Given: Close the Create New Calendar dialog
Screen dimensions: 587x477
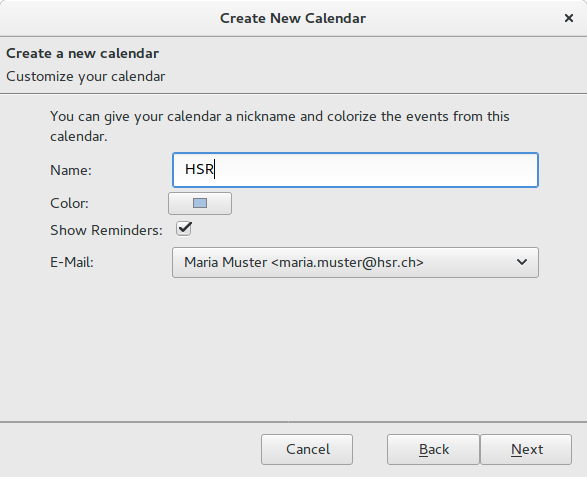Looking at the screenshot, I should pyautogui.click(x=569, y=18).
